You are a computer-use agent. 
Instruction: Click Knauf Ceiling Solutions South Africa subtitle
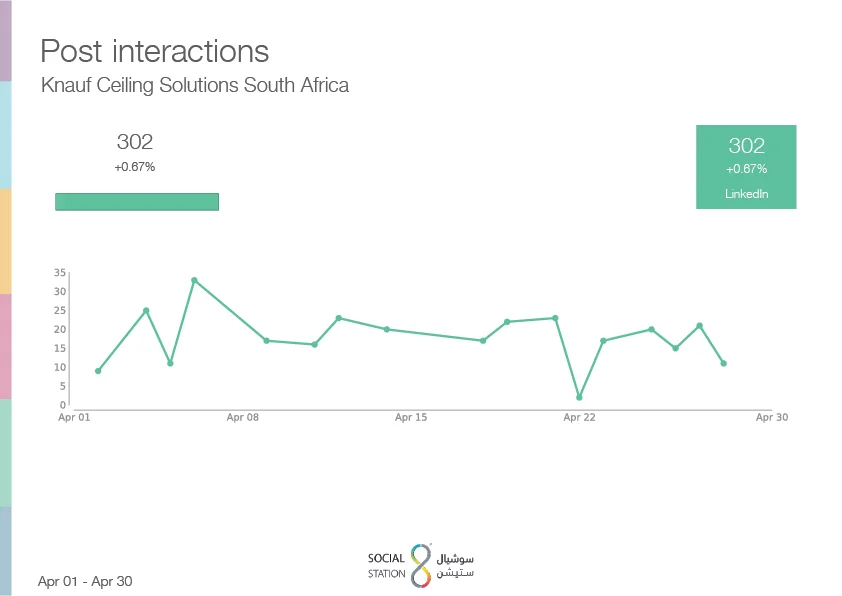pos(194,85)
